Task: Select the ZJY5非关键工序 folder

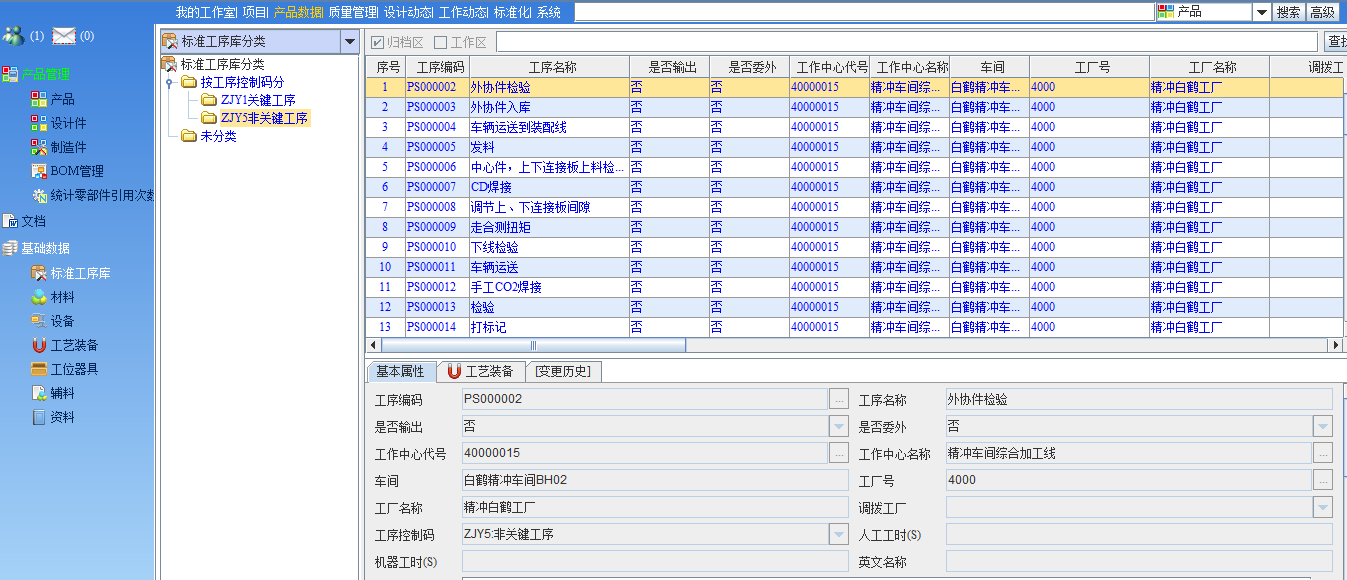Action: pyautogui.click(x=264, y=118)
